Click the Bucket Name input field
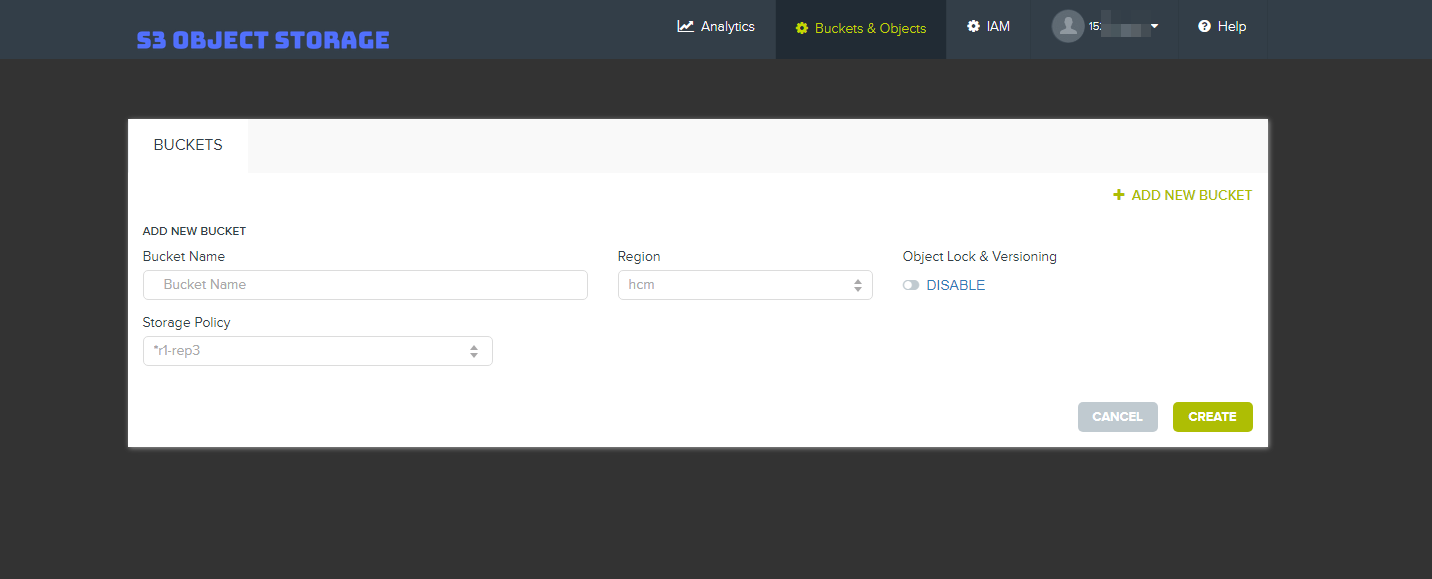The width and height of the screenshot is (1432, 579). (x=365, y=285)
